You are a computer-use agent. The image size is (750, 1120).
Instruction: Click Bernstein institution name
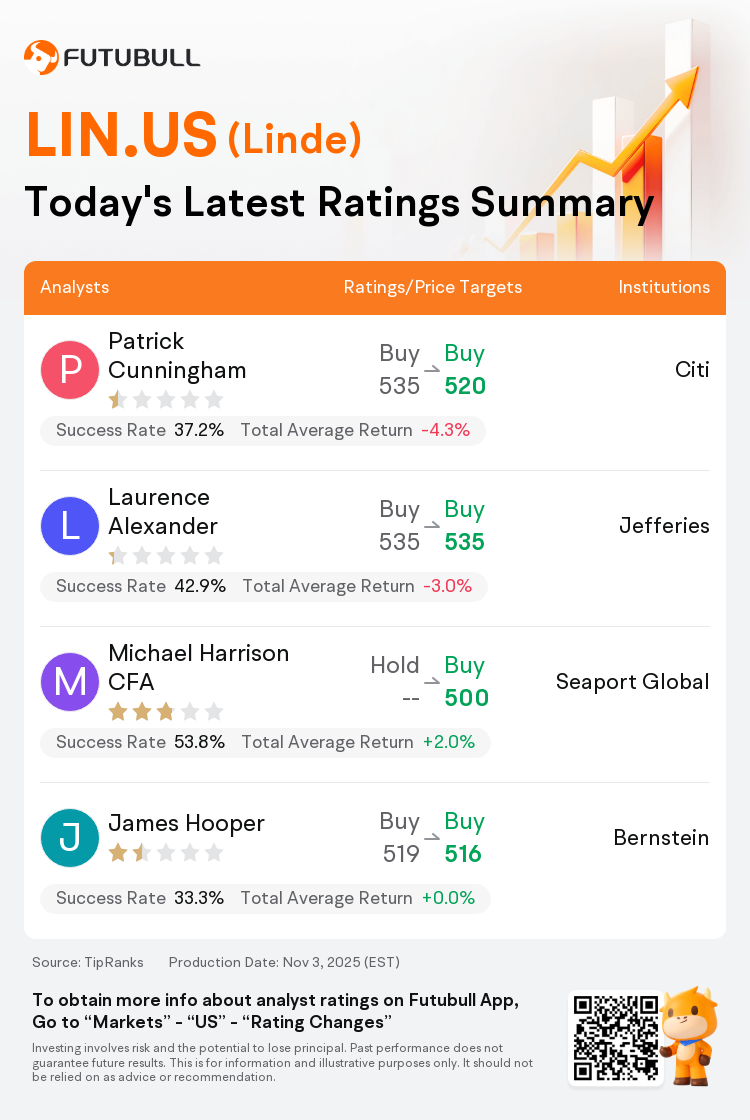661,838
